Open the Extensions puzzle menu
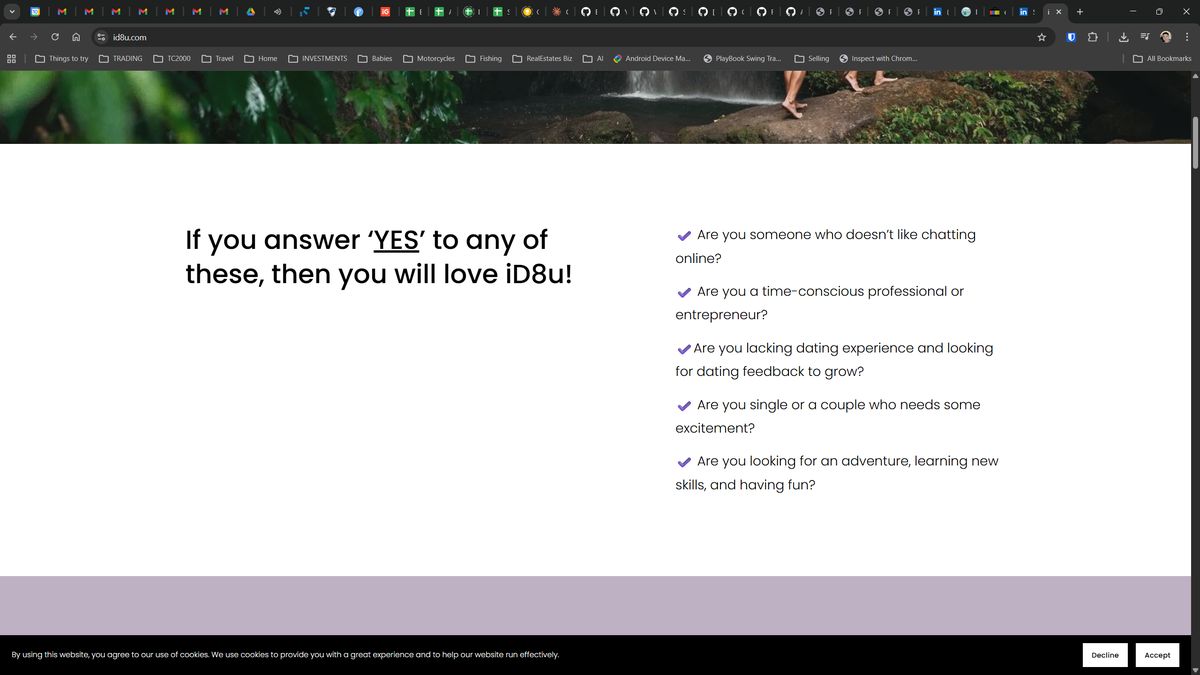Image resolution: width=1200 pixels, height=675 pixels. click(1092, 37)
